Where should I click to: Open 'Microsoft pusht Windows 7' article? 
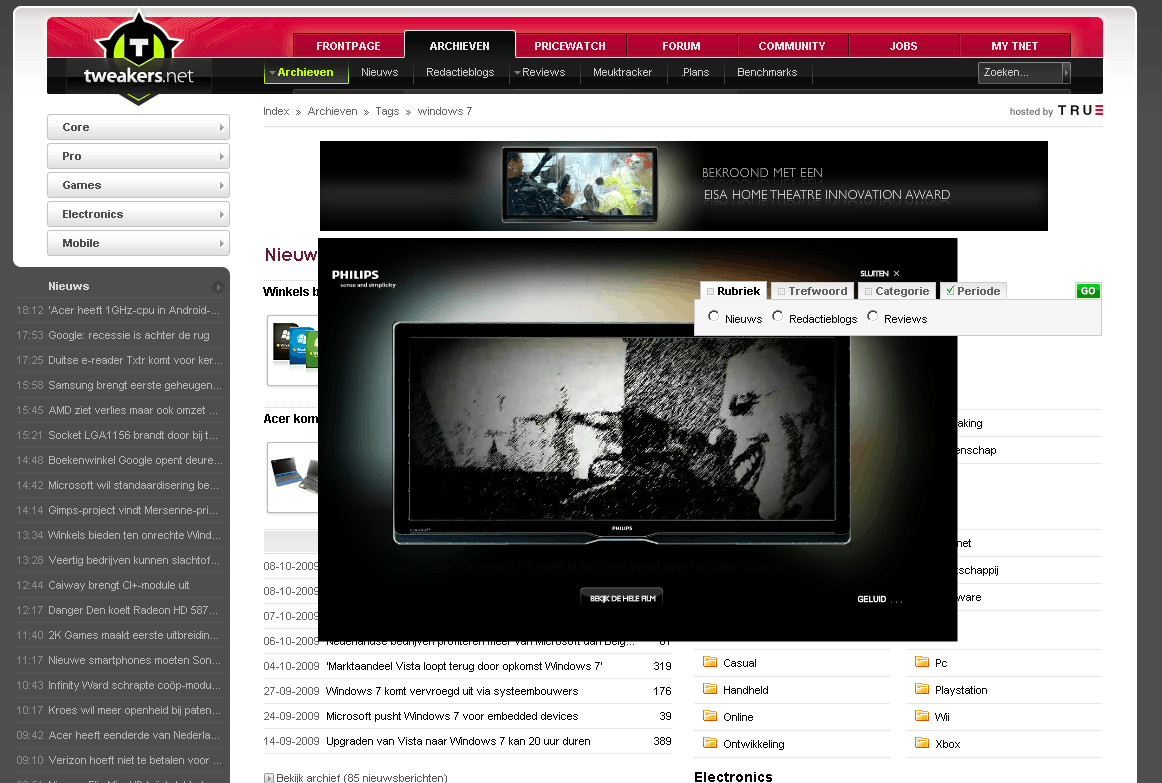tap(452, 716)
